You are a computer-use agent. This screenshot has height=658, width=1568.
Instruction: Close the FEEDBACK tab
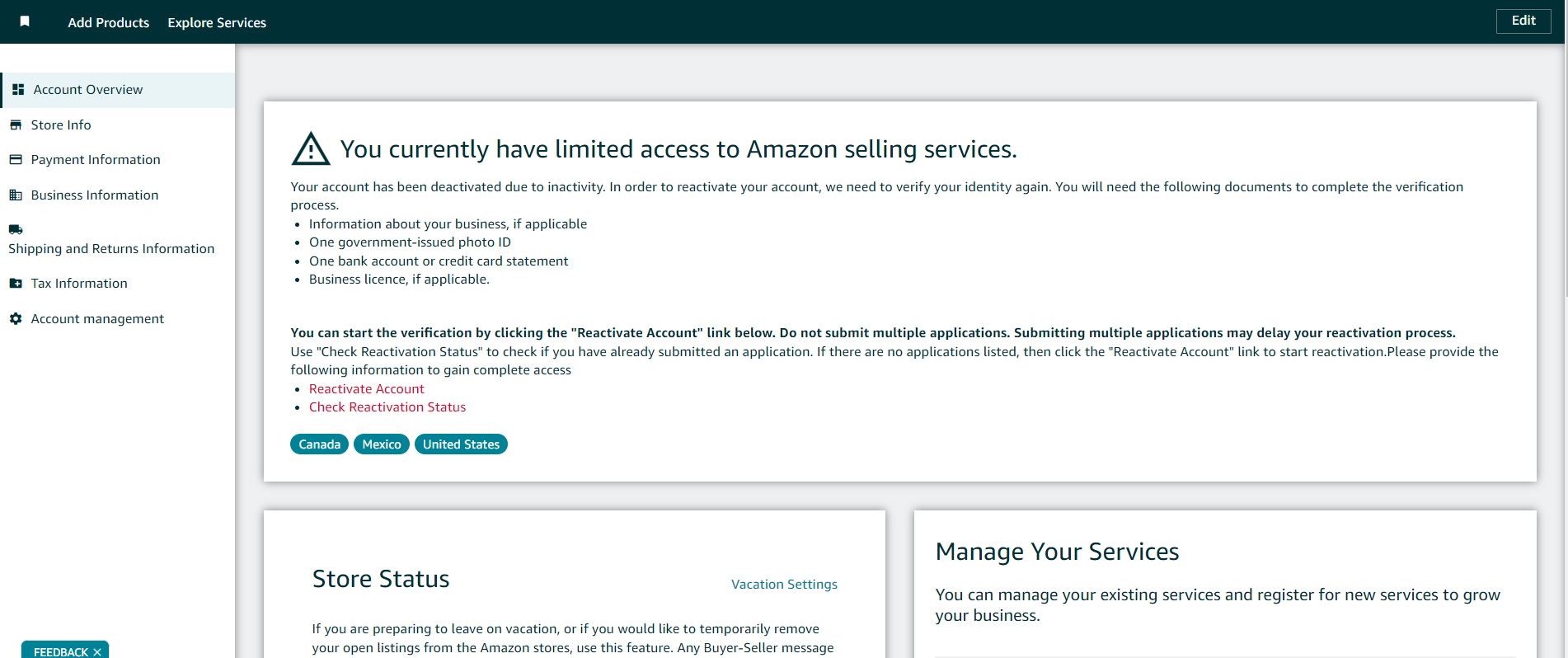tap(97, 651)
